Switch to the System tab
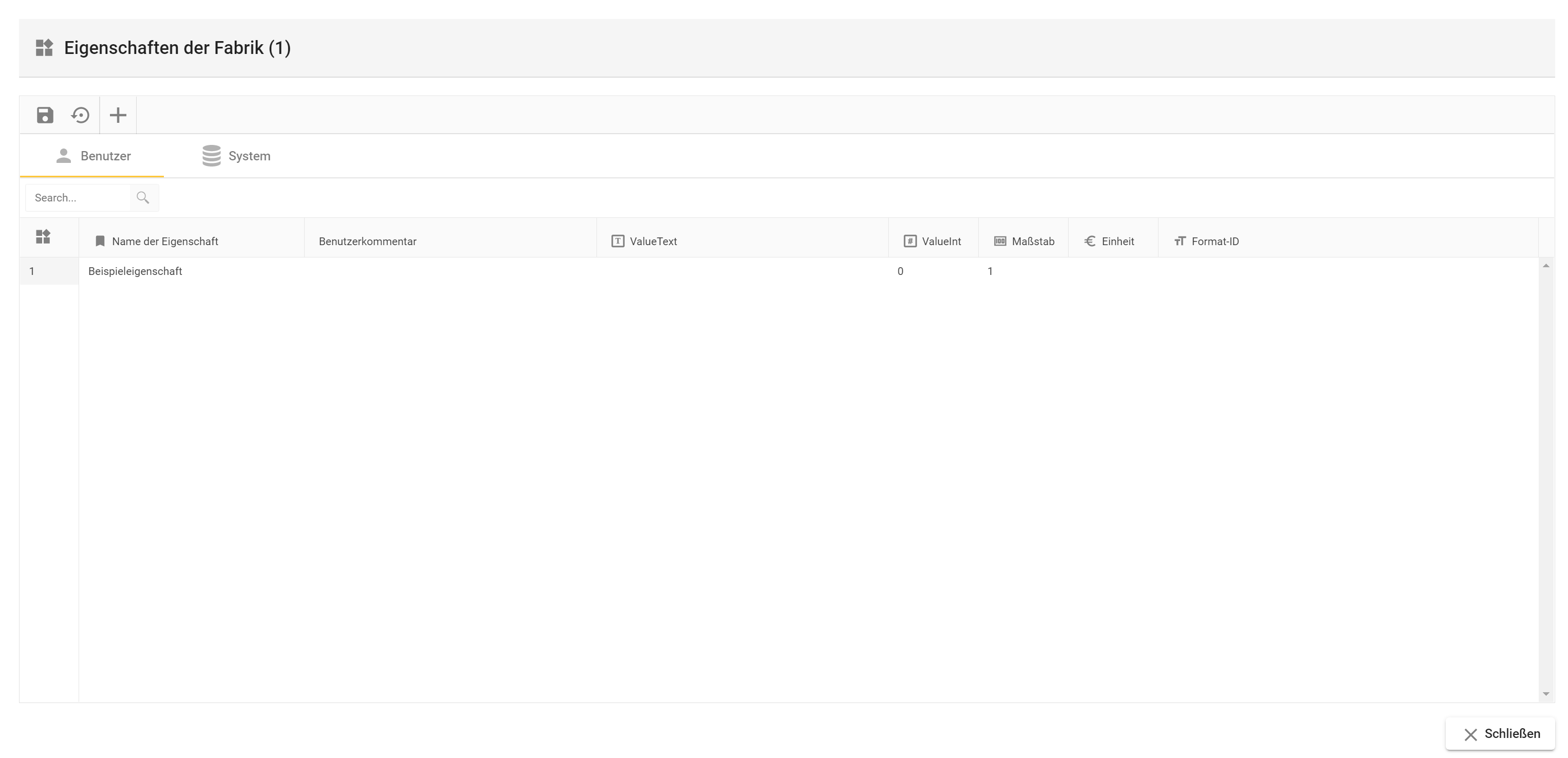The width and height of the screenshot is (1568, 758). point(237,156)
